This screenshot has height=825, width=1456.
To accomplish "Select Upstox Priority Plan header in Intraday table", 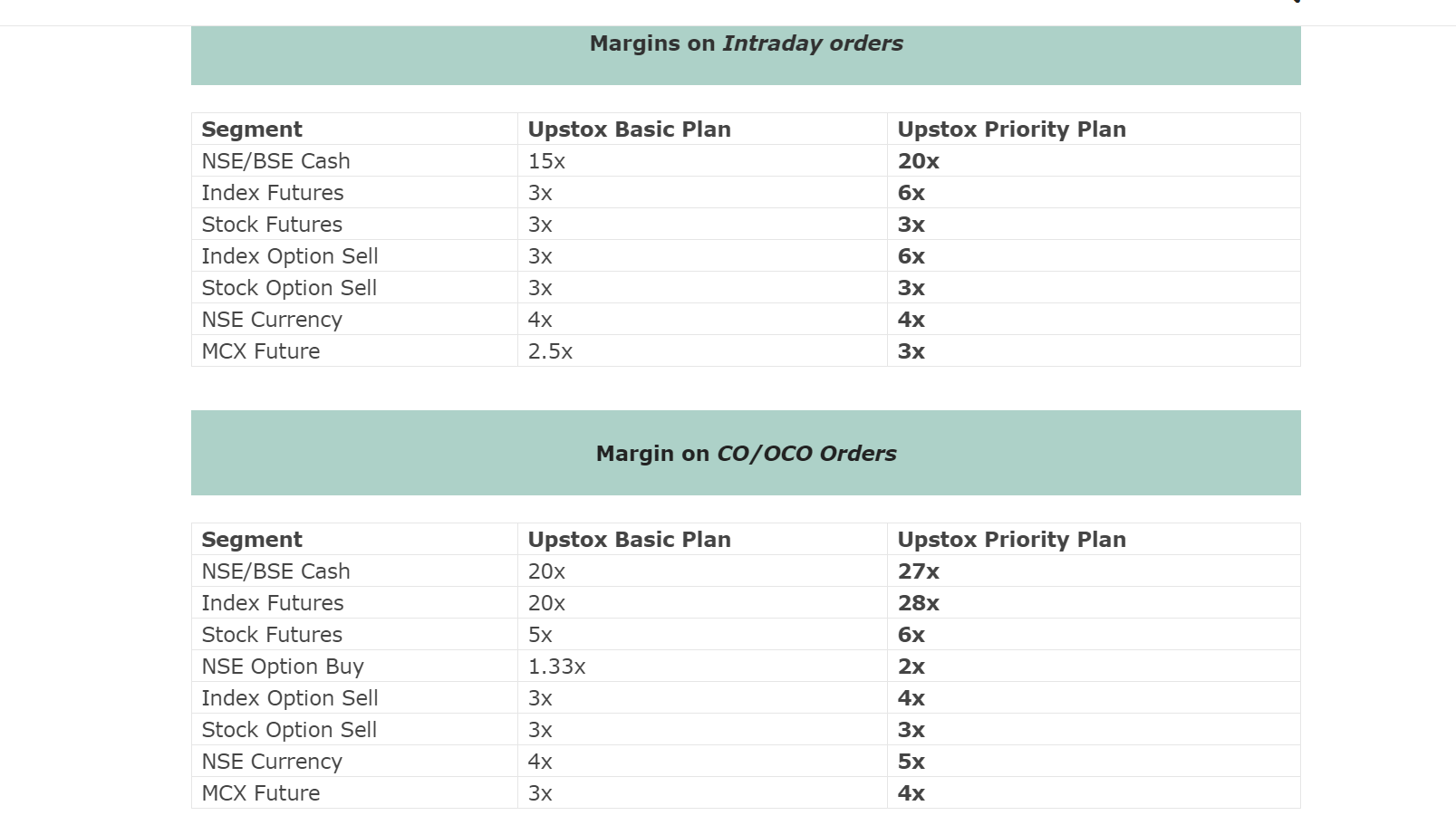I will pos(1012,130).
